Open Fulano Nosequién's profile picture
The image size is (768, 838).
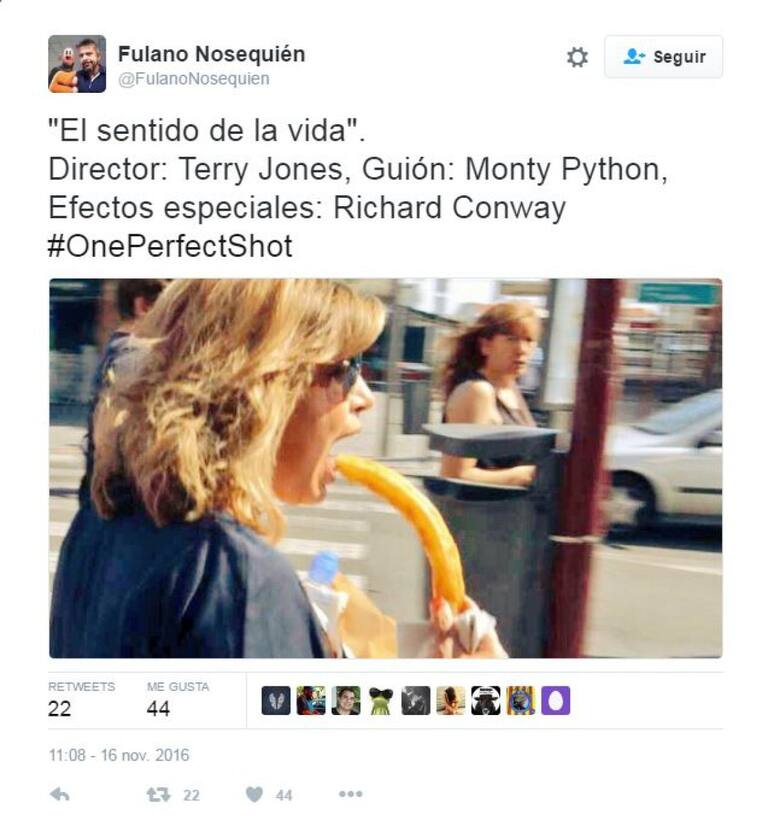click(77, 65)
